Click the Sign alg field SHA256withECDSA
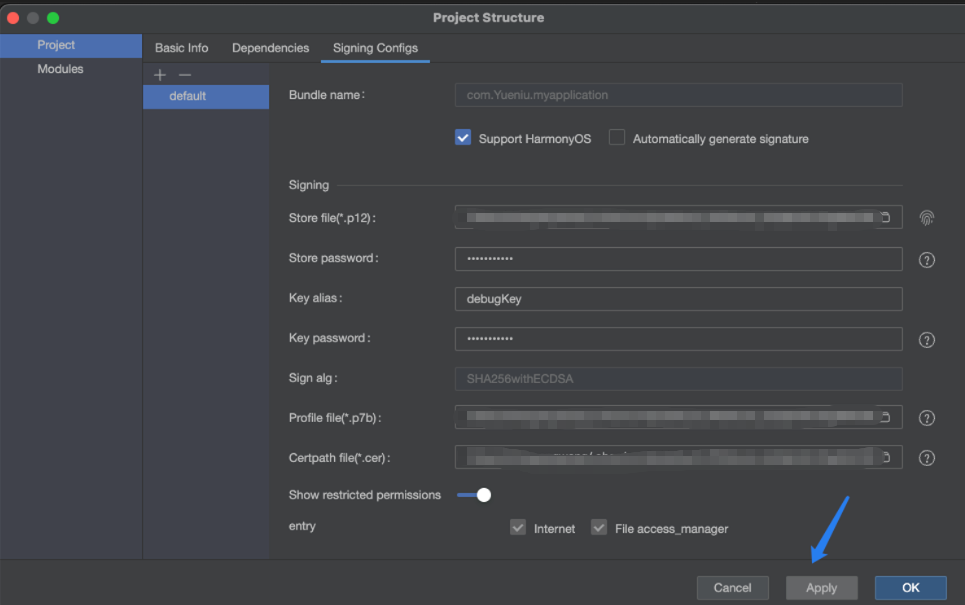This screenshot has width=965, height=605. click(678, 379)
